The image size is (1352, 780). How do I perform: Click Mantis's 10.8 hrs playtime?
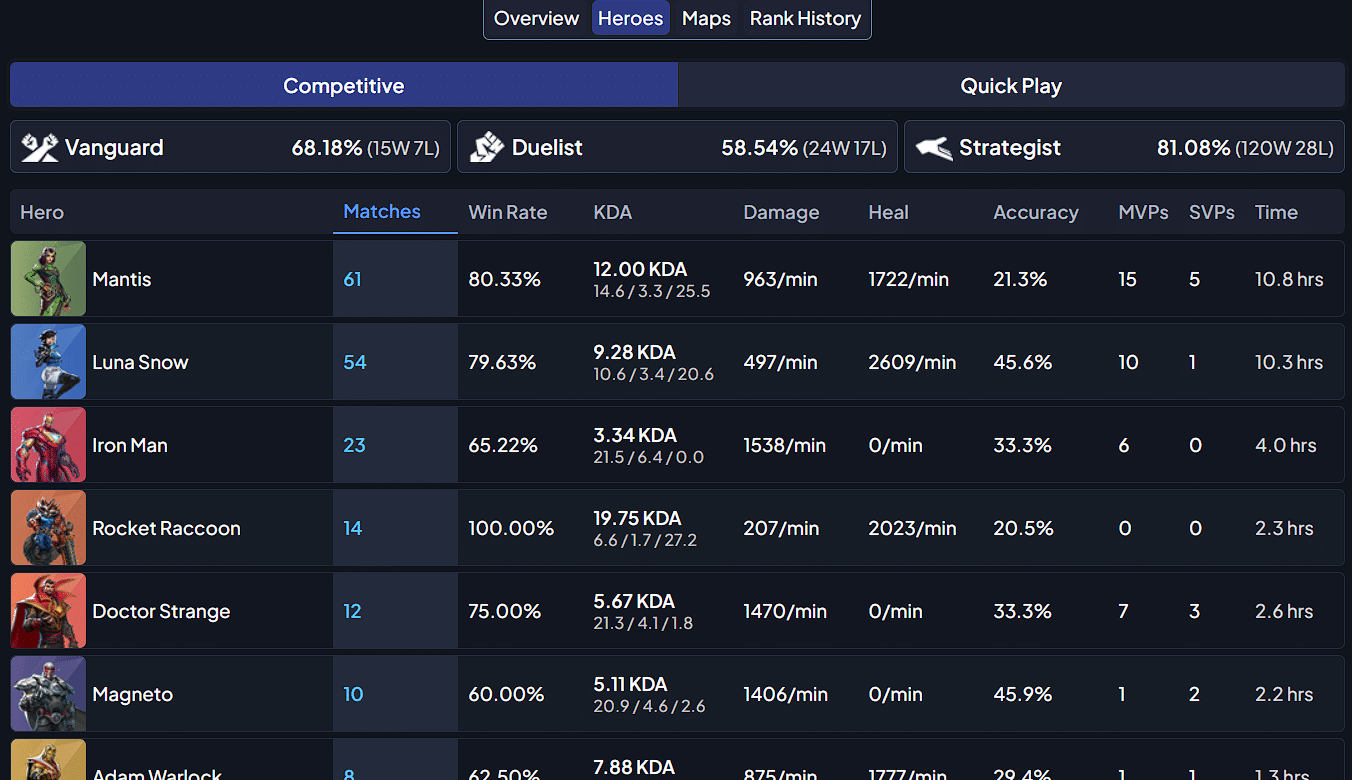coord(1289,279)
